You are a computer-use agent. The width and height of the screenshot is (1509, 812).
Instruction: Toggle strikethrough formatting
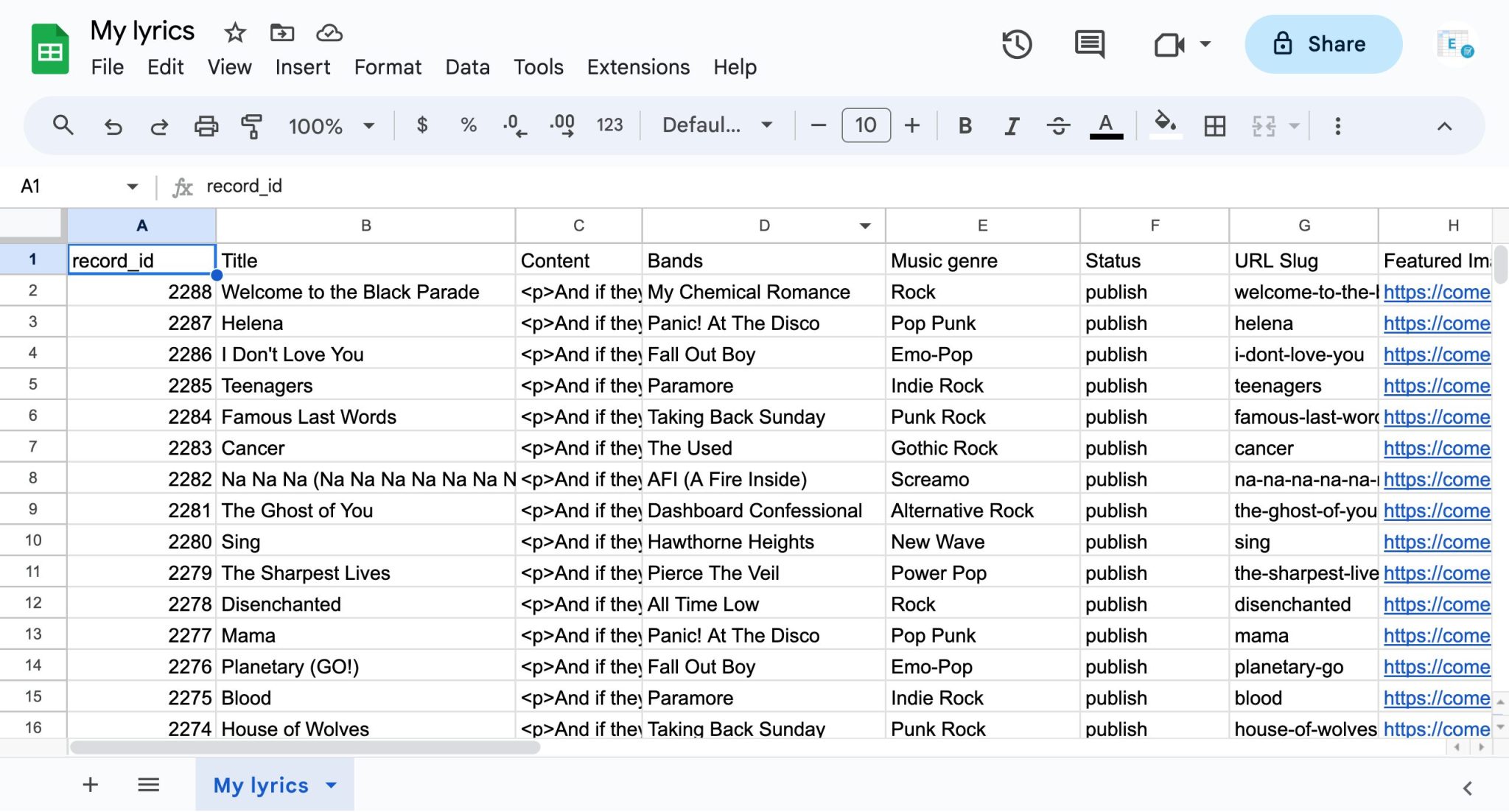point(1058,125)
